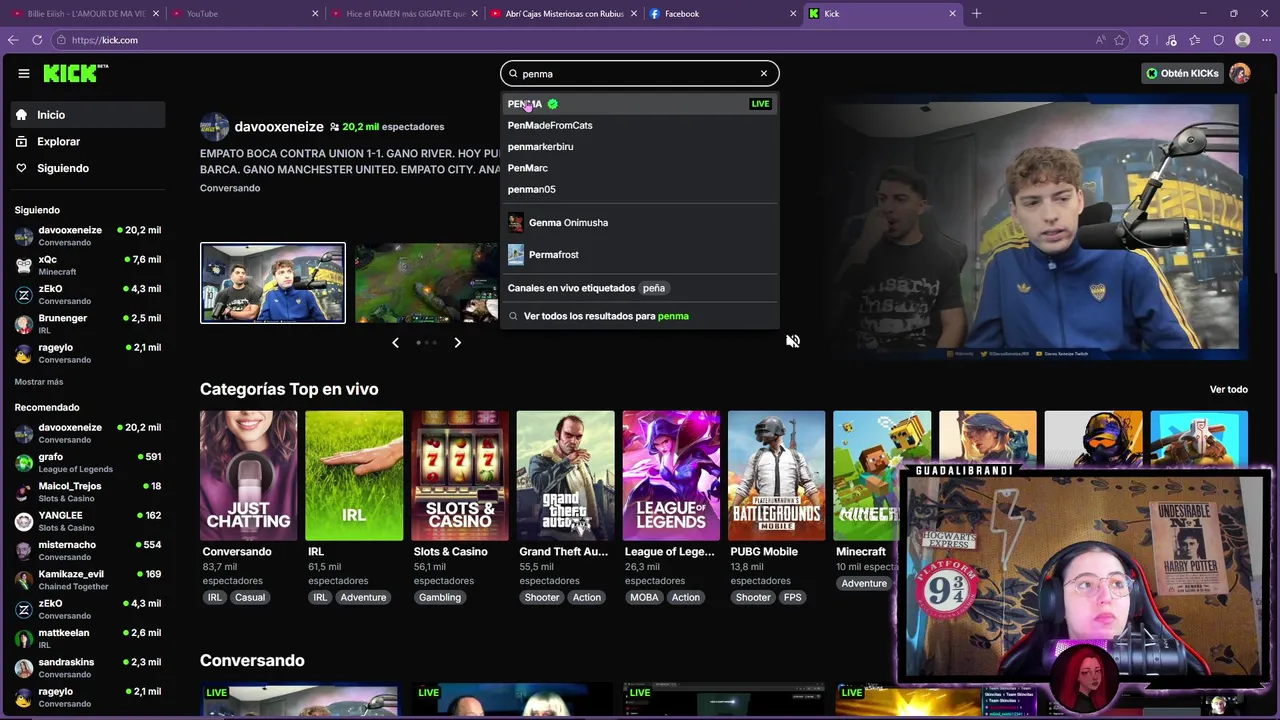Image resolution: width=1280 pixels, height=720 pixels.
Task: Select penman05 suggestion
Action: 640,189
